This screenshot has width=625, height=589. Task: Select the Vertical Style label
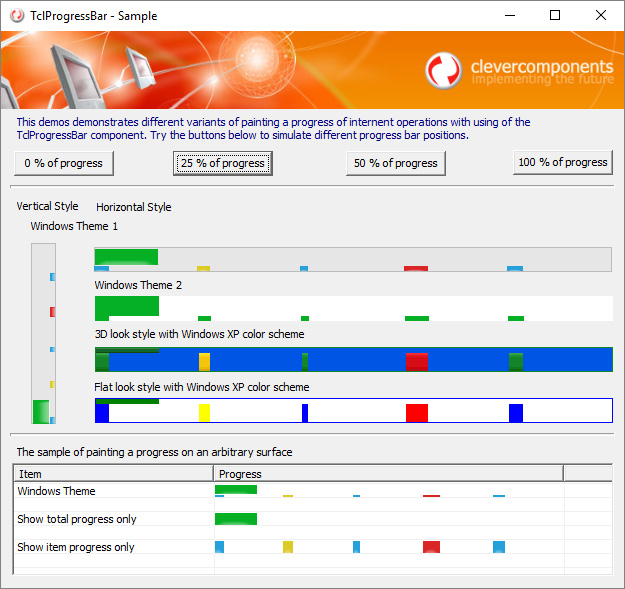(x=47, y=207)
